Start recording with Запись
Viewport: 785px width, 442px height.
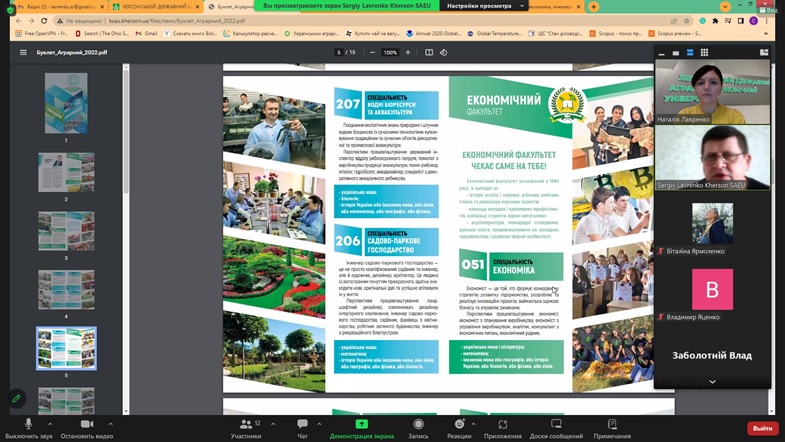click(x=419, y=428)
